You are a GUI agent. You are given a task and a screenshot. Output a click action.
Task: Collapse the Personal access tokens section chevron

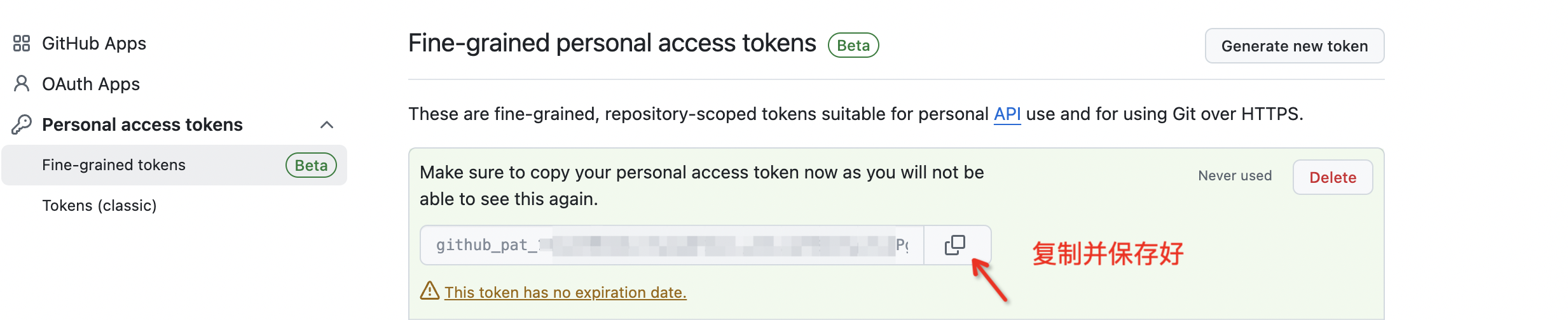[327, 124]
